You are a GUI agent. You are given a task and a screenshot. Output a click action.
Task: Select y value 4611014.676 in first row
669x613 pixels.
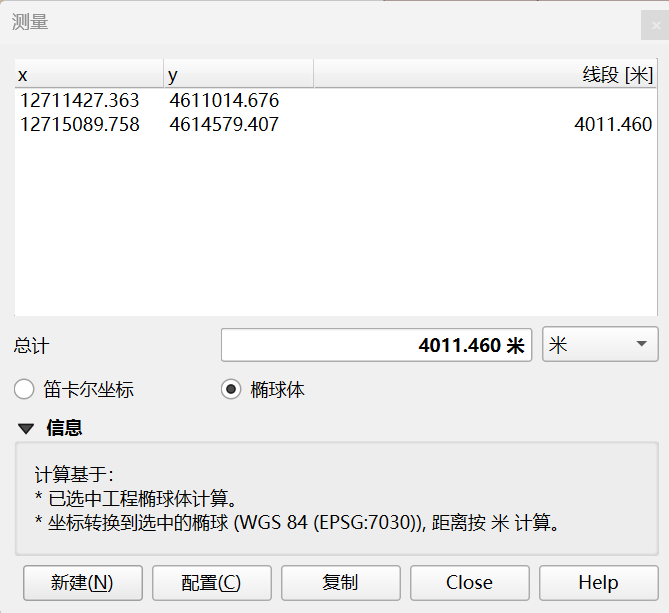[224, 101]
